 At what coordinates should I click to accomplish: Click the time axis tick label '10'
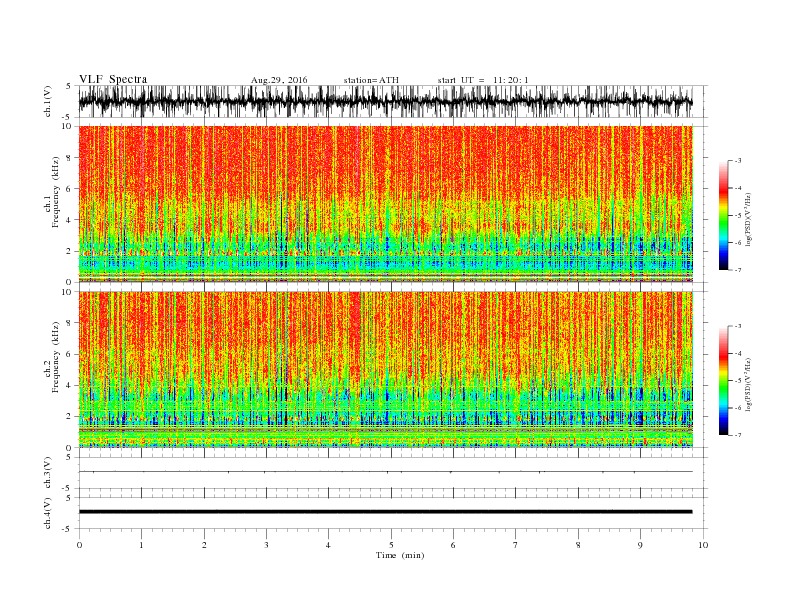coord(703,545)
